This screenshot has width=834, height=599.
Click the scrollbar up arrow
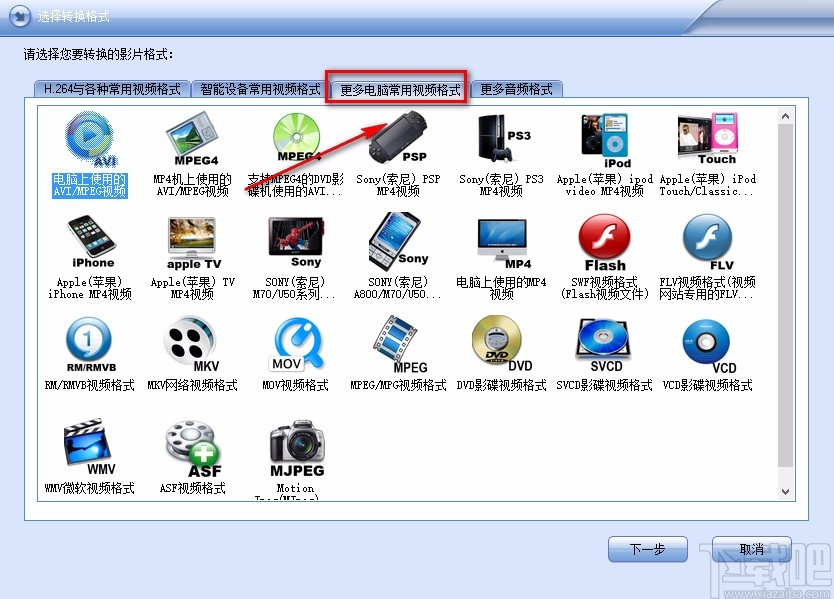(786, 115)
